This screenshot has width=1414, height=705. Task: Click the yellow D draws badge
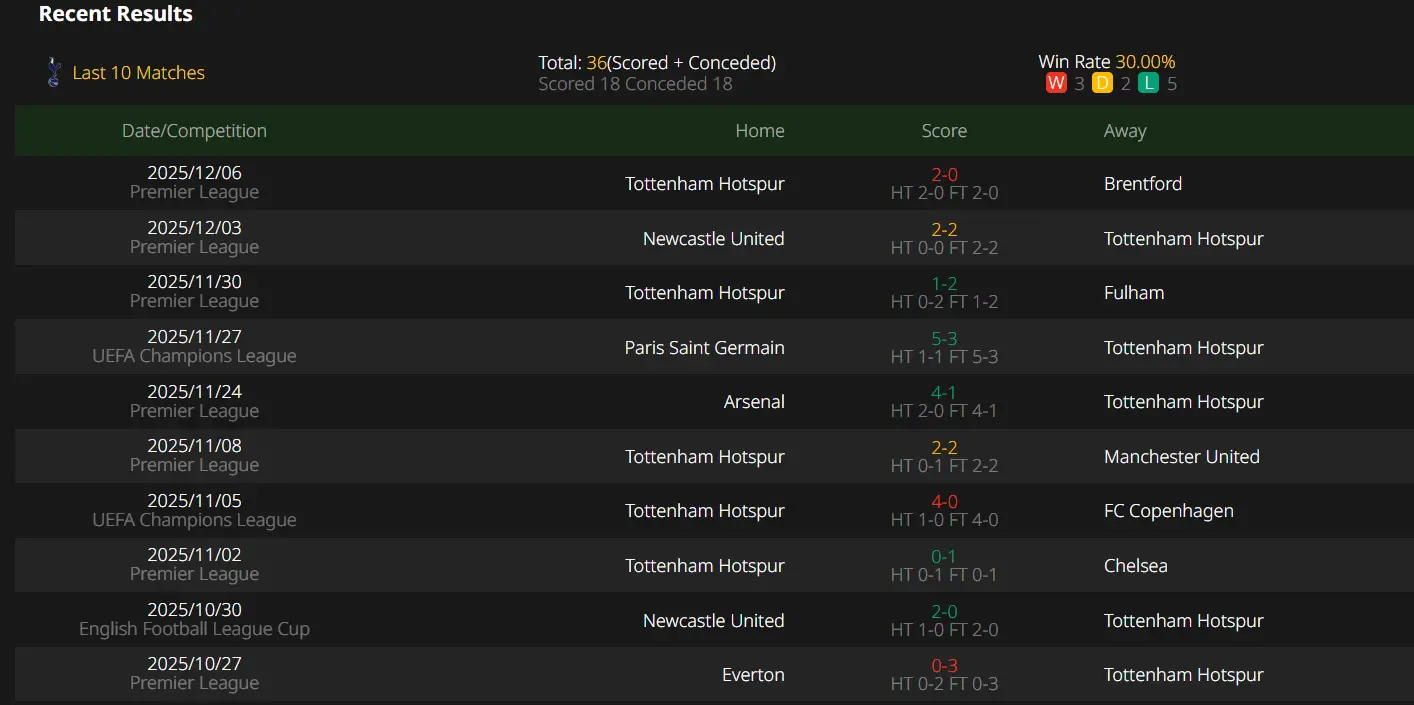tap(1102, 84)
